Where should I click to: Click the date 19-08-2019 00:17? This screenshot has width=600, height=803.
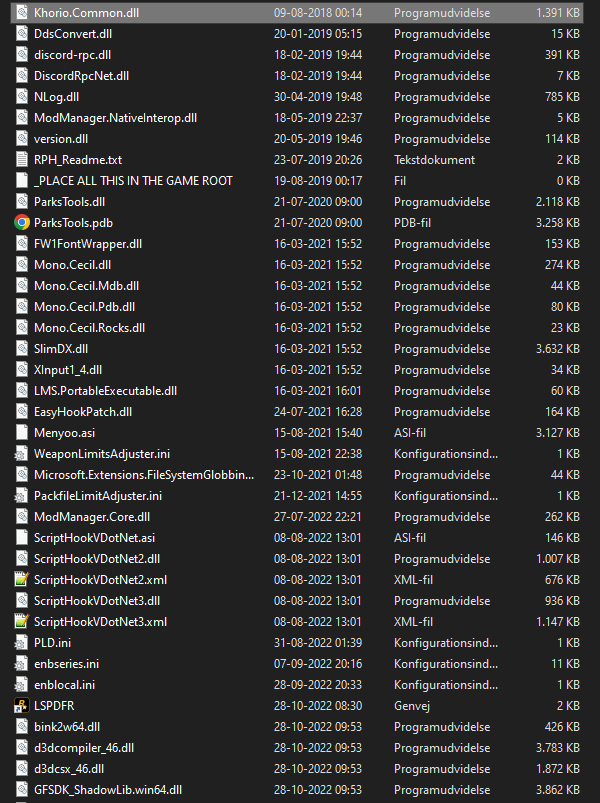pyautogui.click(x=318, y=181)
